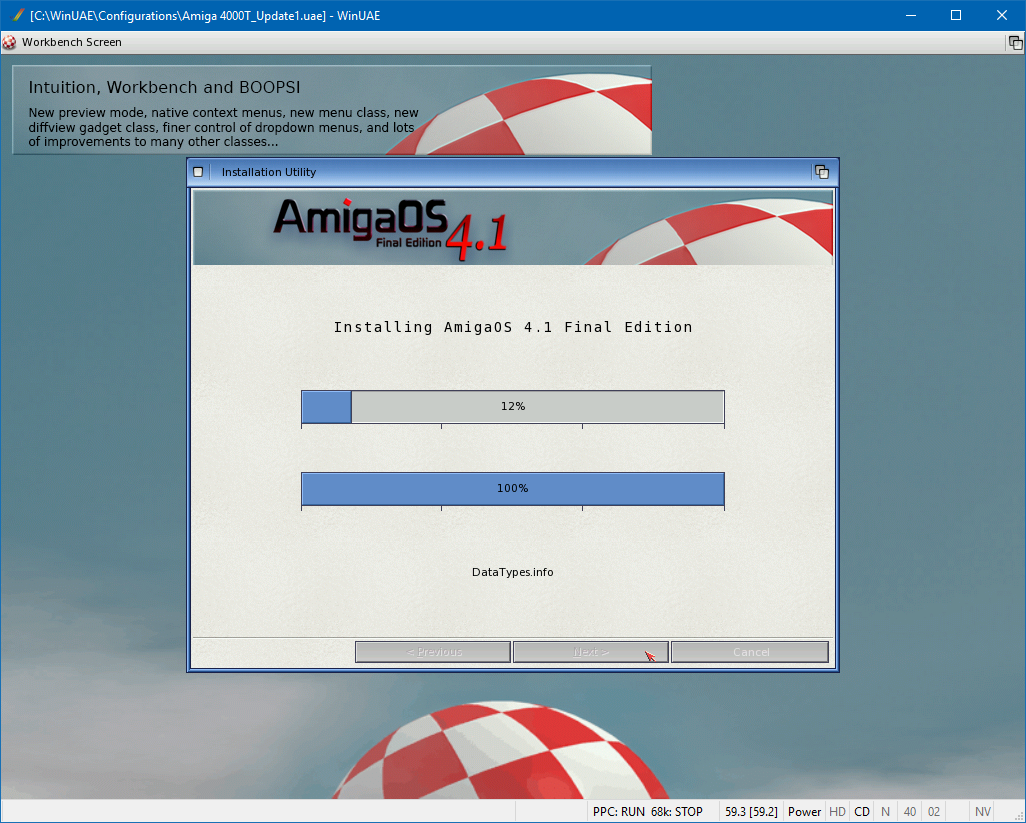Click the Installation Utility window close gadget
This screenshot has height=823, width=1026.
pos(198,172)
